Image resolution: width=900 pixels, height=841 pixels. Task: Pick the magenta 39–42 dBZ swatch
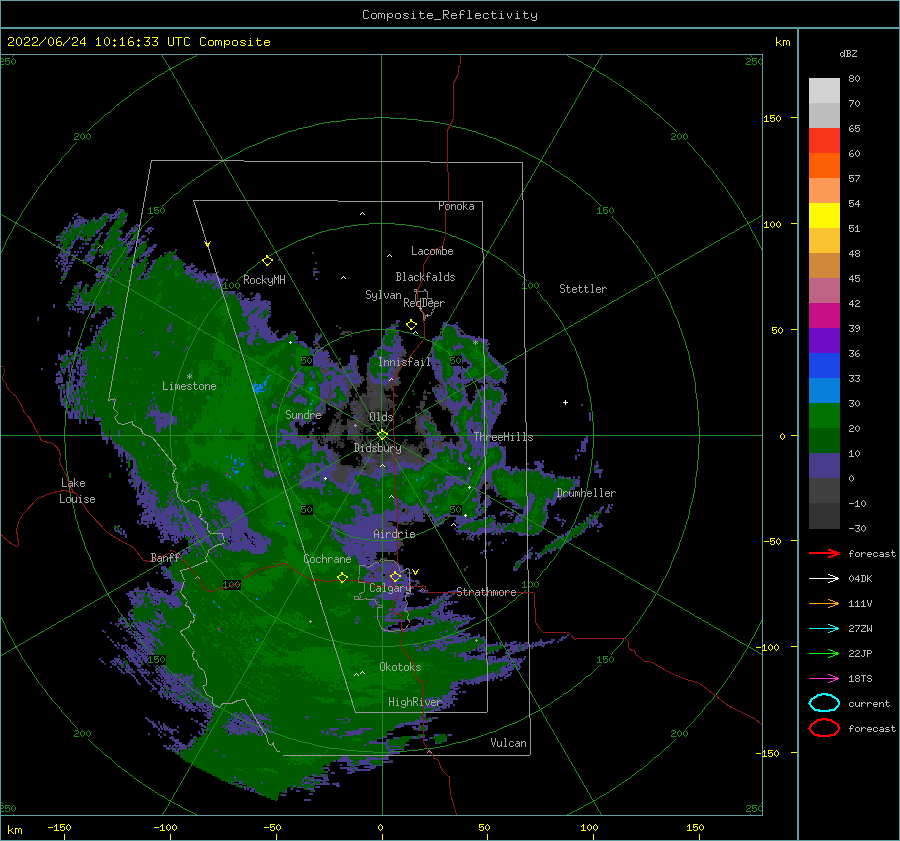(824, 316)
